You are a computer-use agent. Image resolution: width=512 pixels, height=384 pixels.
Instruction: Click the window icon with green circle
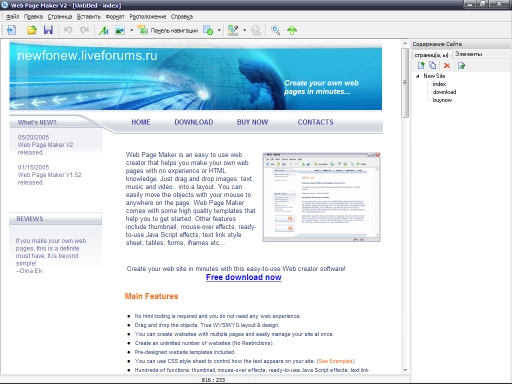click(208, 30)
